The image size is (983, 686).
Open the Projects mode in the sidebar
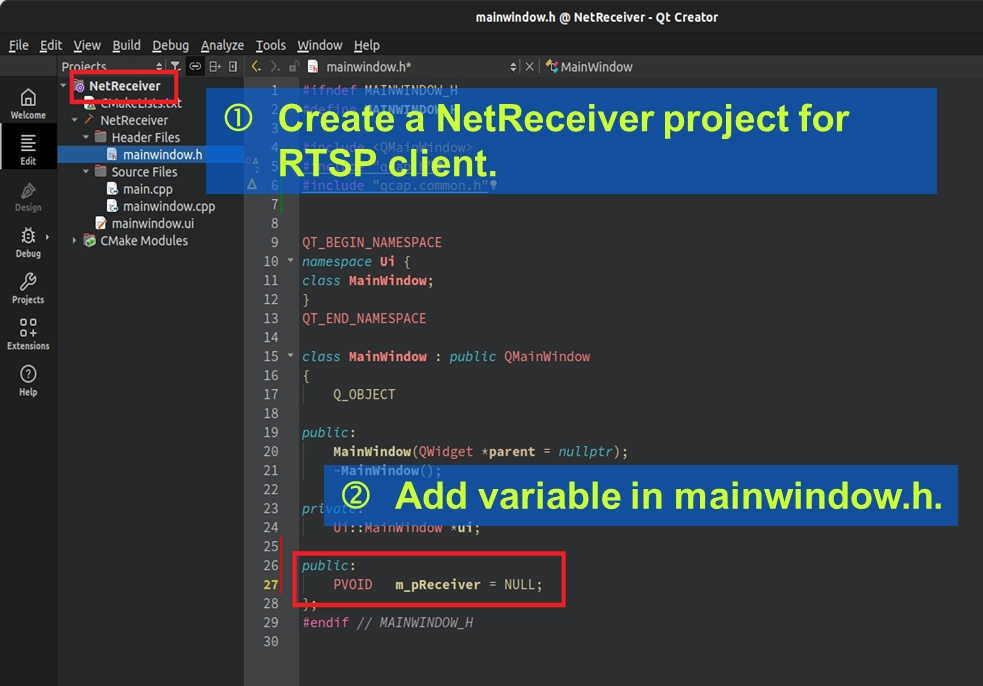pyautogui.click(x=28, y=289)
